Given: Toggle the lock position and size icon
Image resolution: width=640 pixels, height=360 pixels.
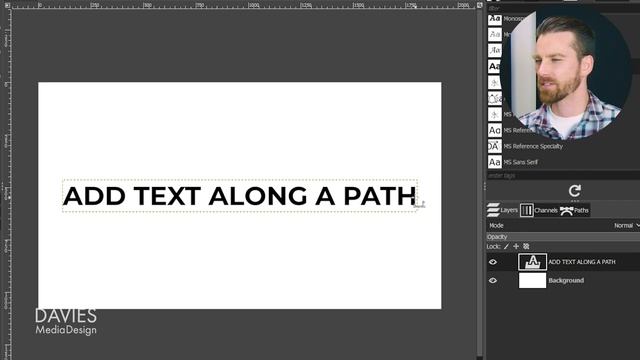Looking at the screenshot, I should coord(516,246).
